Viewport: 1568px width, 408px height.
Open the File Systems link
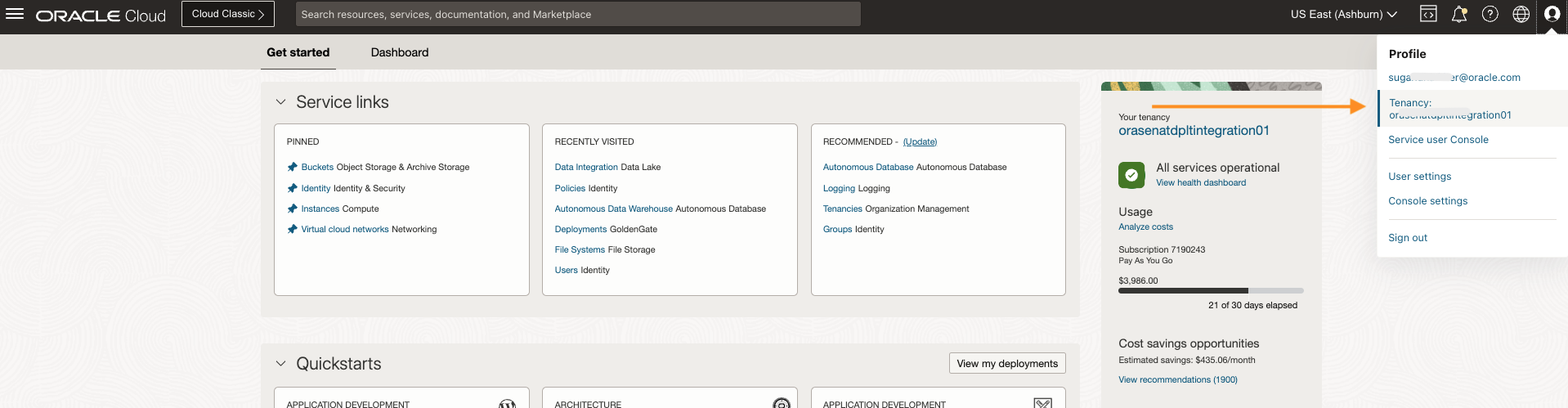click(x=580, y=249)
